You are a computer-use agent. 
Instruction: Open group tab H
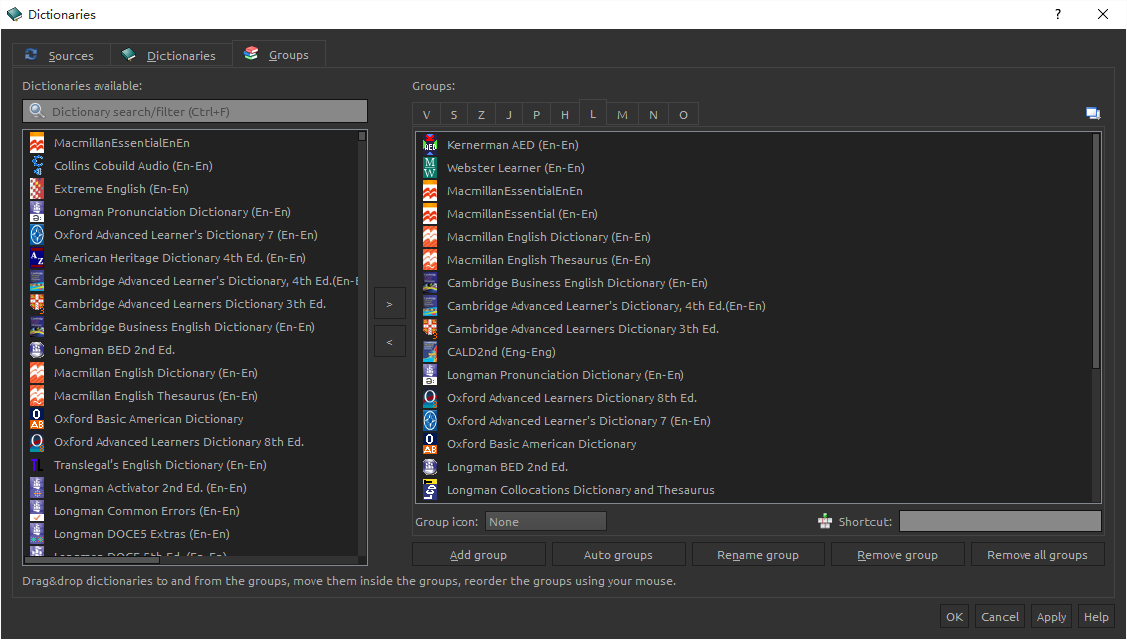point(565,115)
